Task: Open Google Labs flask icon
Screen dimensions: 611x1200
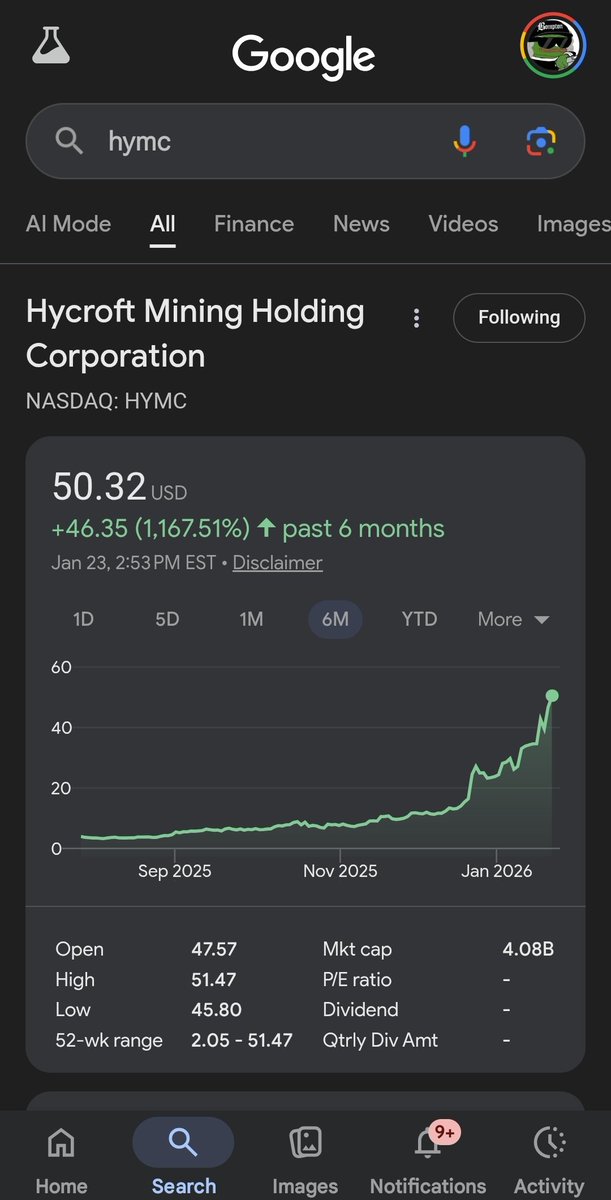Action: [x=51, y=45]
